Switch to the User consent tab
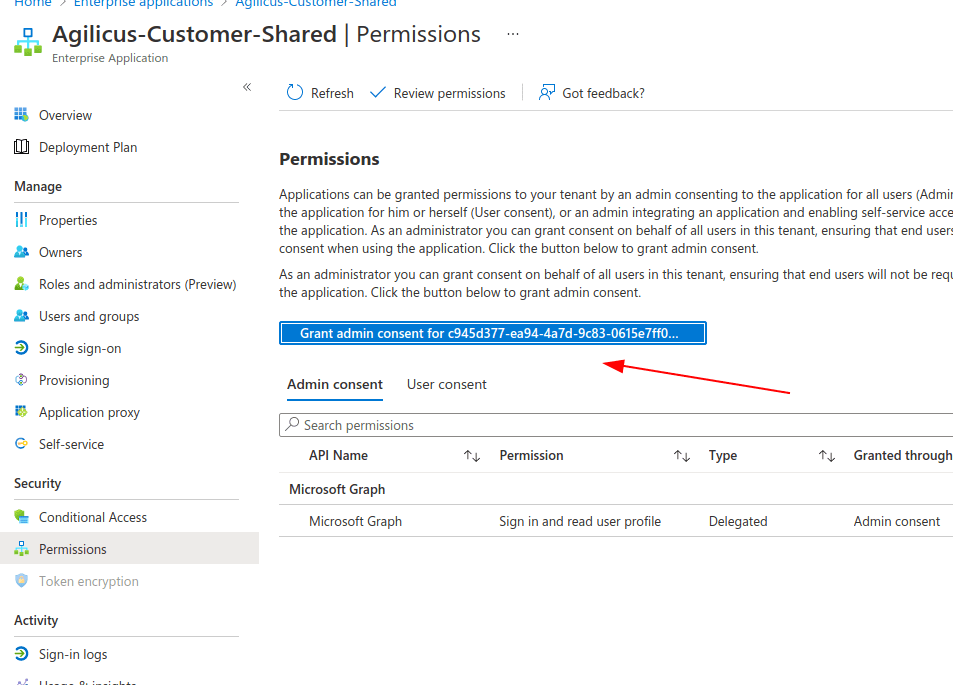Screen dimensions: 953x685 pos(447,385)
